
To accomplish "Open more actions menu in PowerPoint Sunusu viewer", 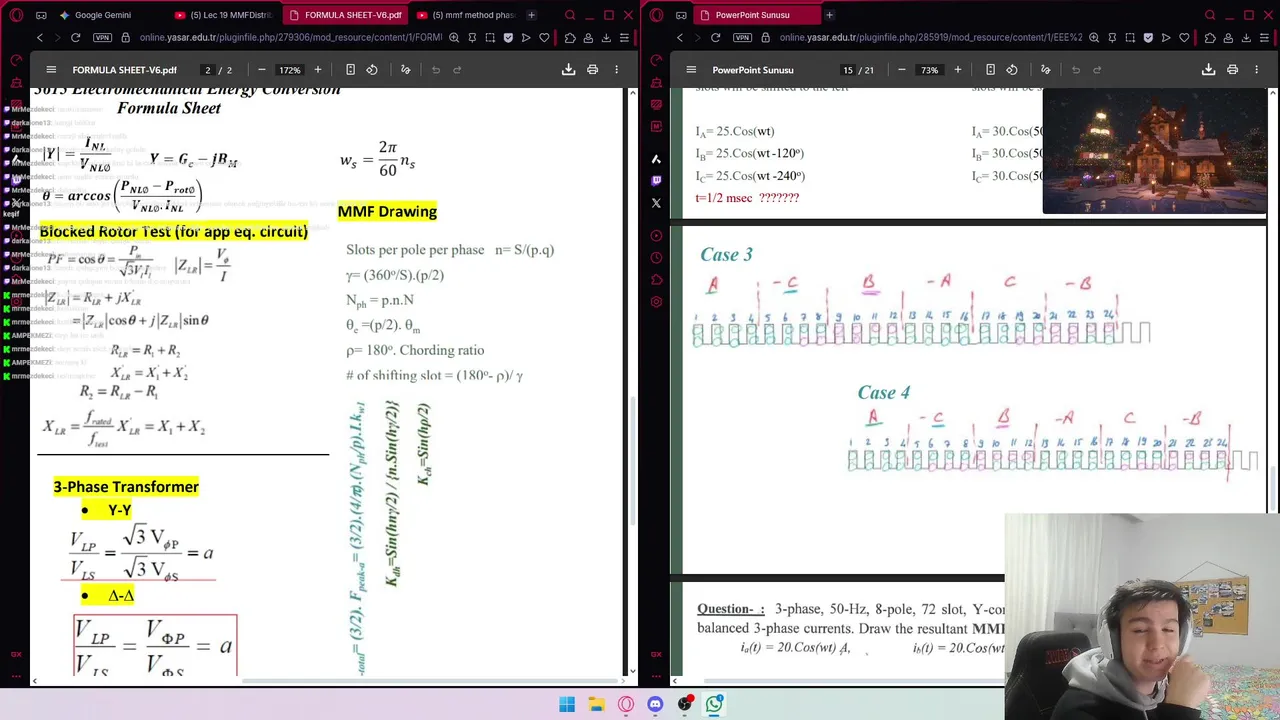I will [1256, 70].
